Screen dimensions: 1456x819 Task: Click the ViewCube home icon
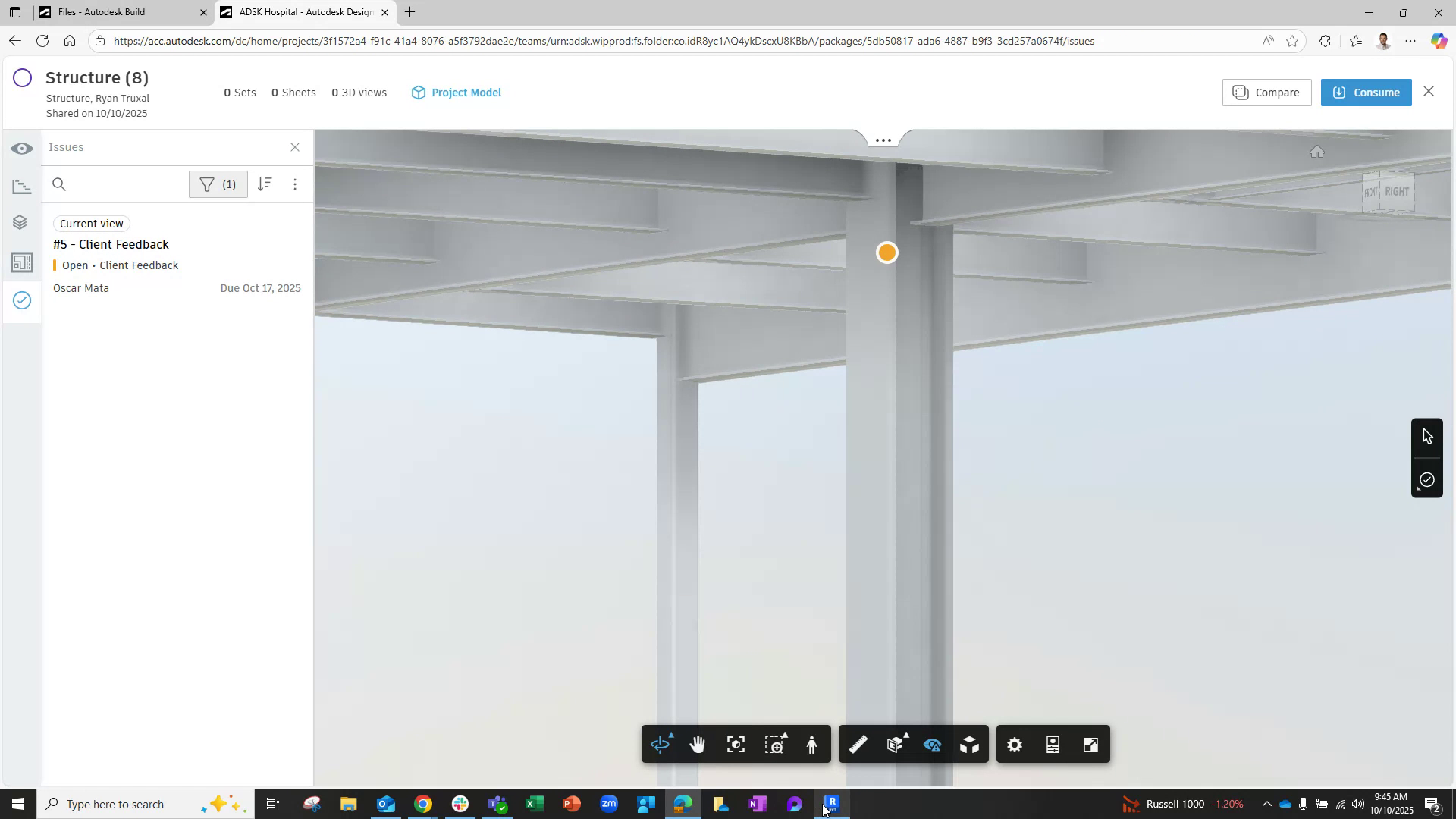click(x=1317, y=152)
